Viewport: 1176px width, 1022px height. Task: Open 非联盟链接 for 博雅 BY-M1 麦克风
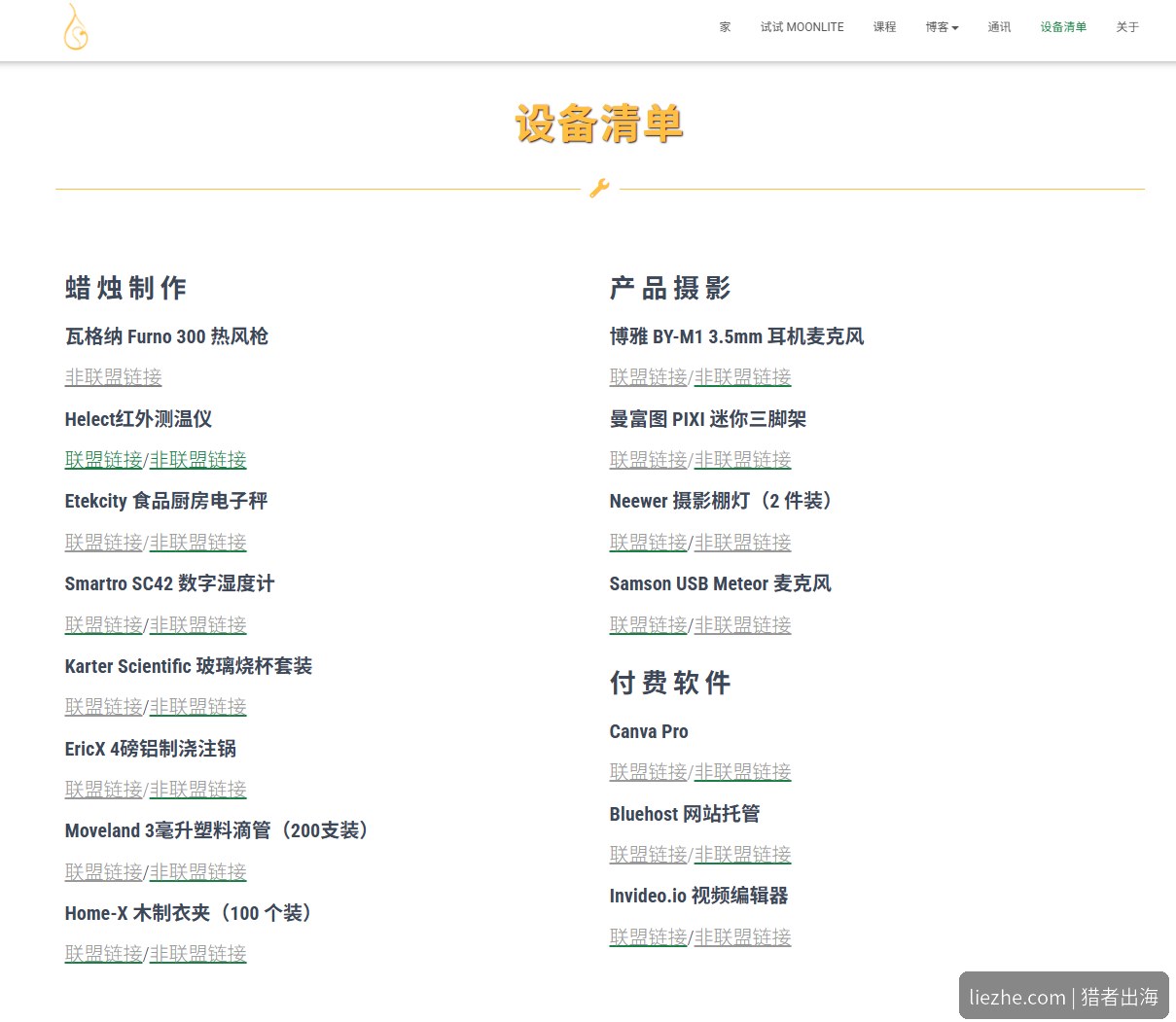pos(743,377)
